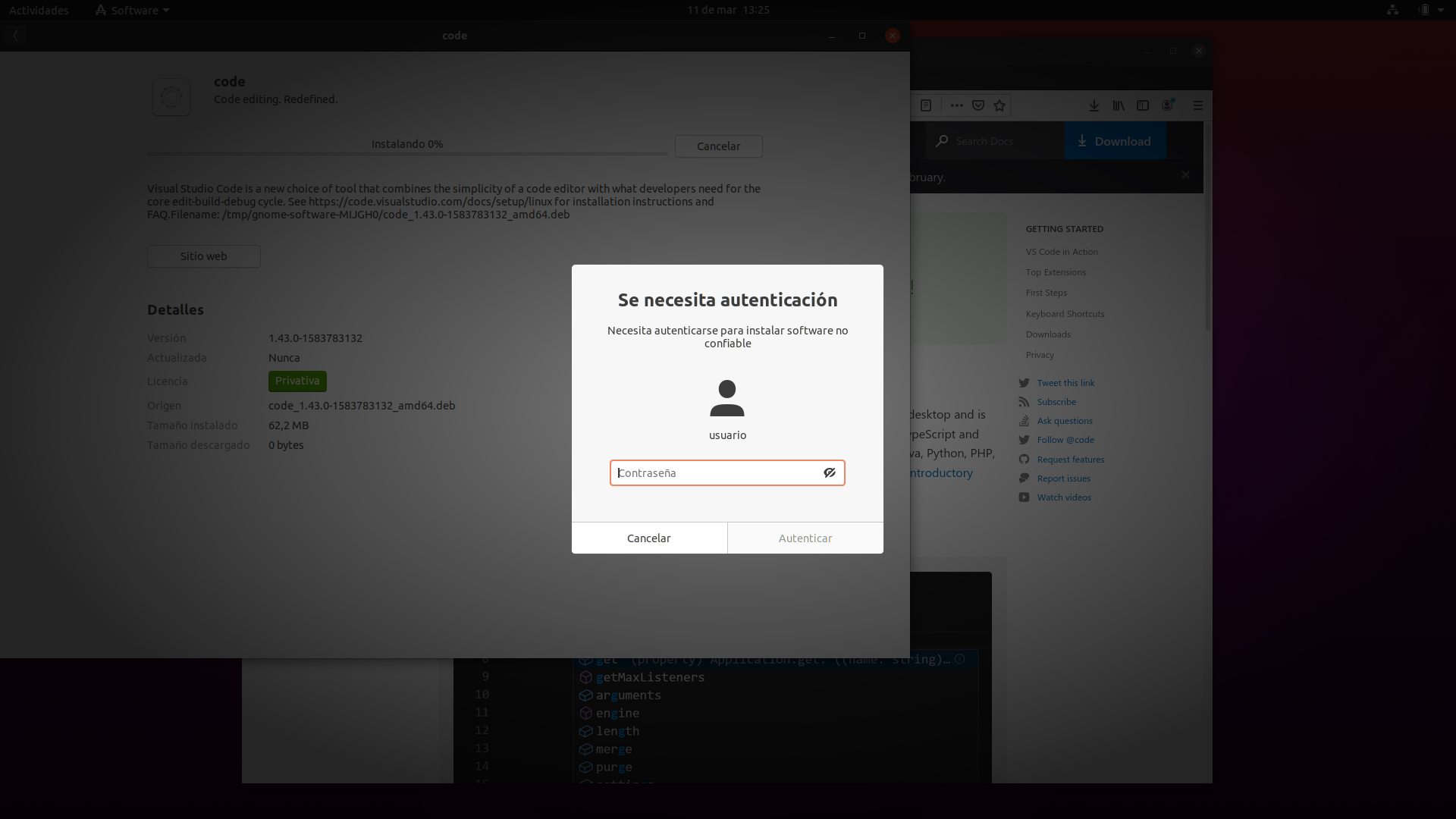Select length suggestion in code preview
This screenshot has width=1456, height=819.
pyautogui.click(x=617, y=731)
